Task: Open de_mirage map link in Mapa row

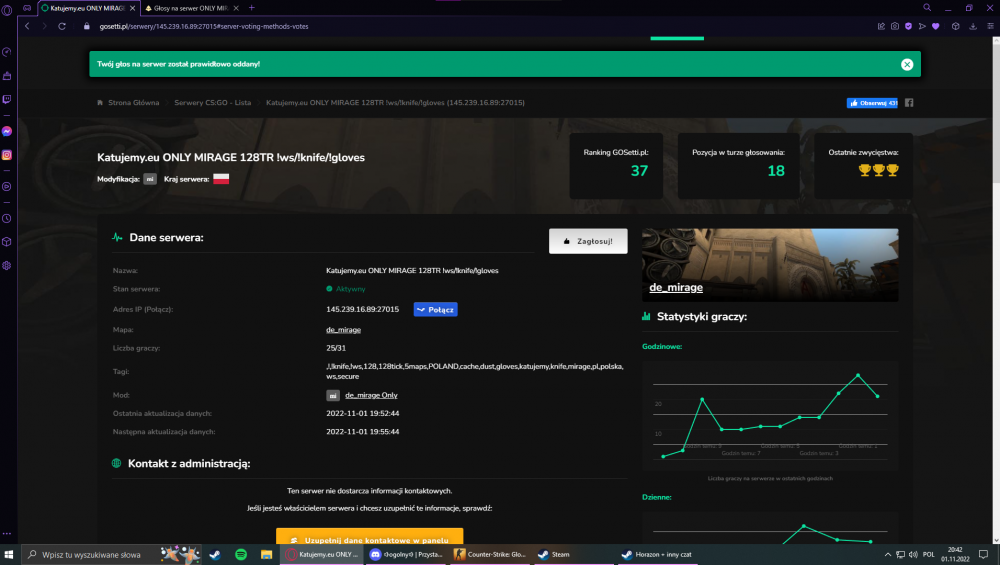Action: tap(343, 330)
